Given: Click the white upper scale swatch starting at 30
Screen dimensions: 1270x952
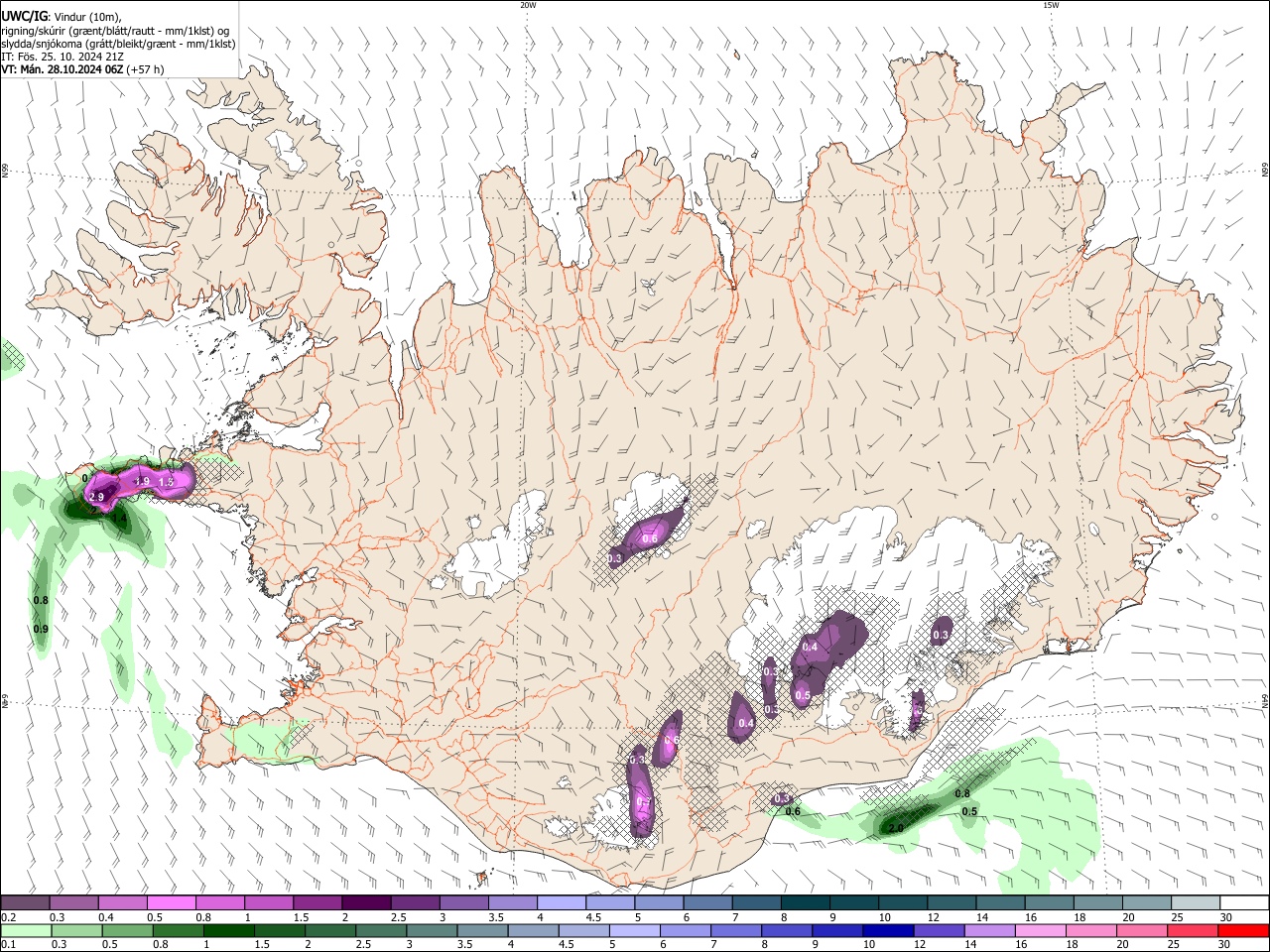Looking at the screenshot, I should click(1242, 903).
